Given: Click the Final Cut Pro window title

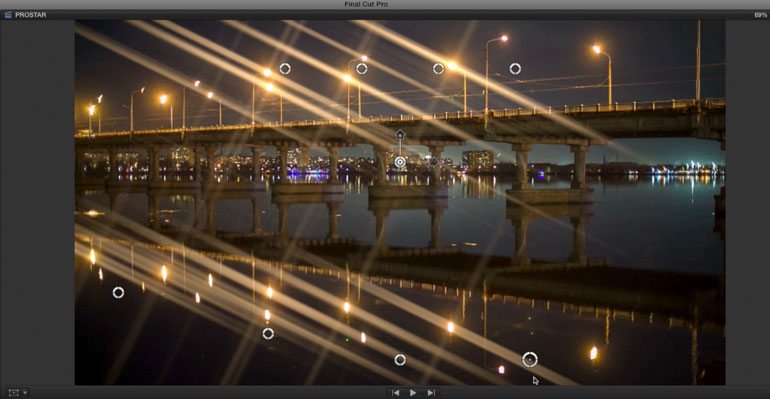Looking at the screenshot, I should [x=366, y=4].
